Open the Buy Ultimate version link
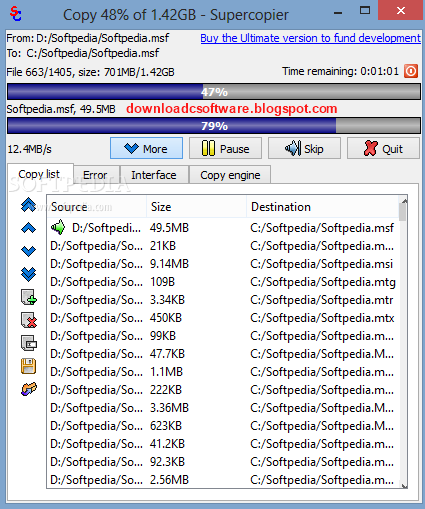This screenshot has width=425, height=509. 310,38
